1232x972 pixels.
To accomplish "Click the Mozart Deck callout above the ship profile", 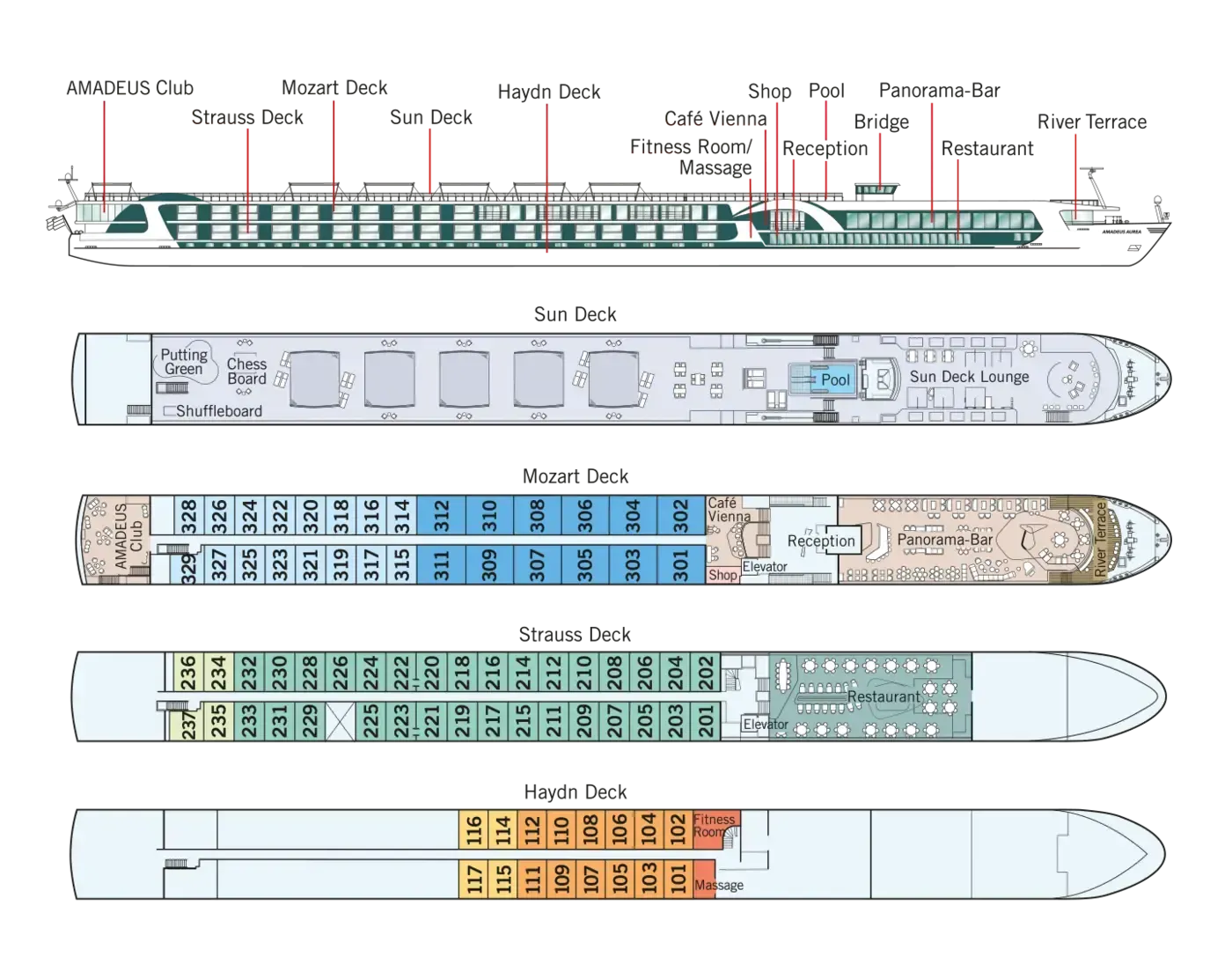I will (334, 88).
